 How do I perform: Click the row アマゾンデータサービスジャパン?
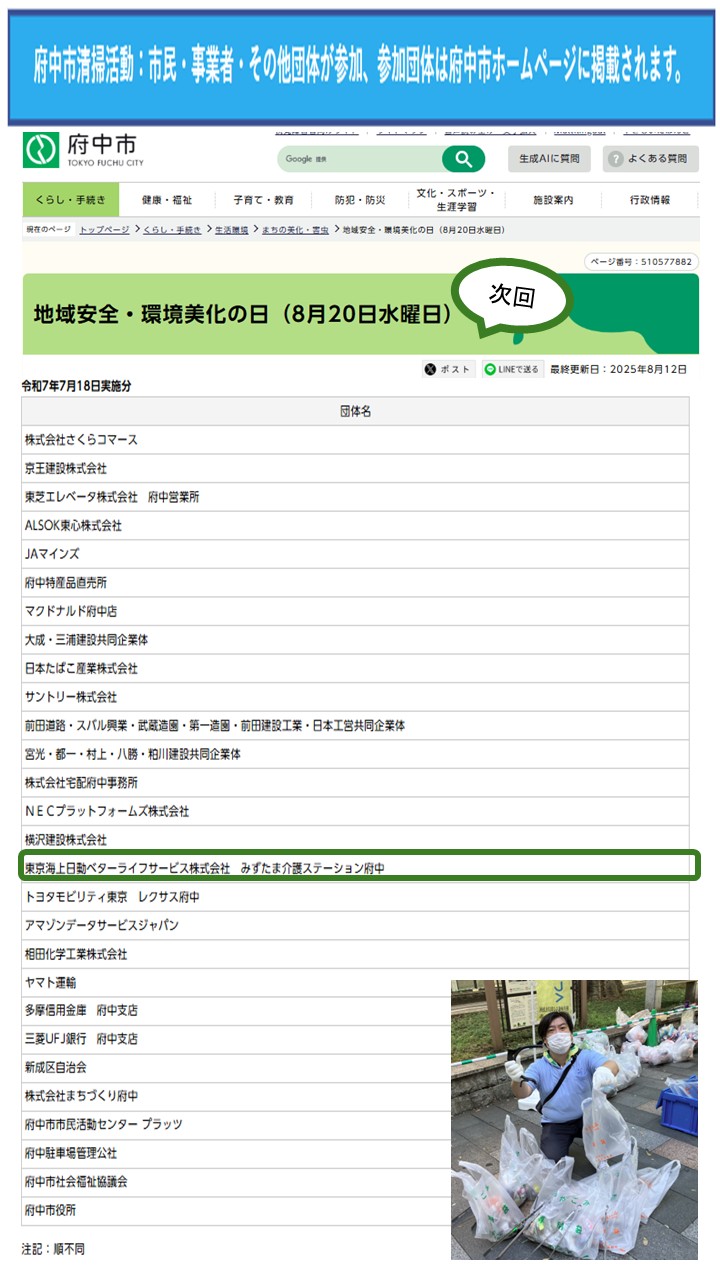[355, 926]
